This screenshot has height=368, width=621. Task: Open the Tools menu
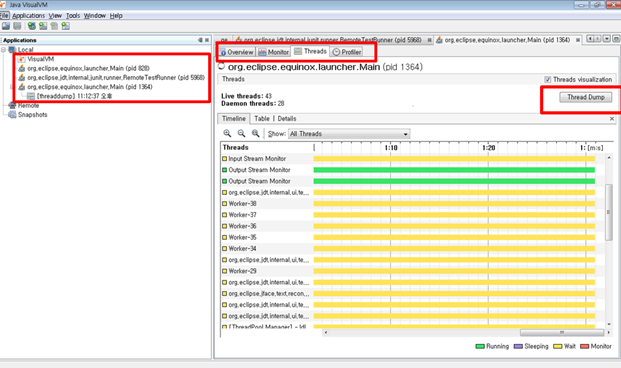(x=73, y=15)
